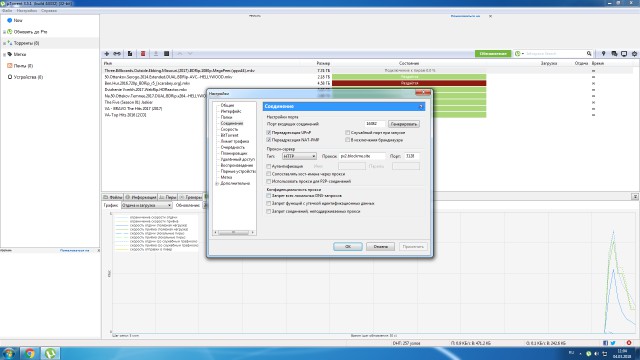Image resolution: width=640 pixels, height=360 pixels.
Task: Click the search magnifier icon in toolbar
Action: [589, 53]
